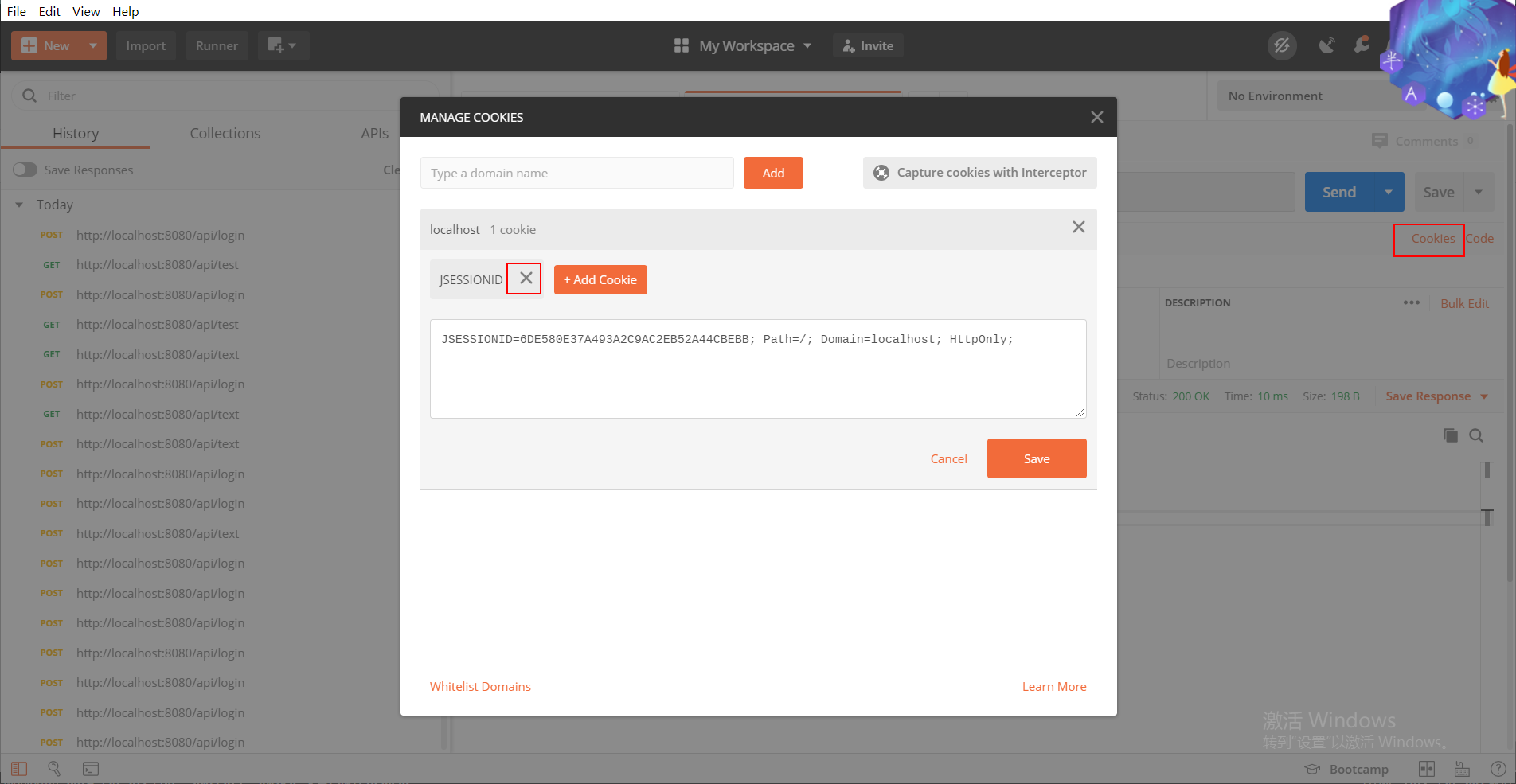Copy the response body icon
The image size is (1516, 784).
(x=1450, y=435)
